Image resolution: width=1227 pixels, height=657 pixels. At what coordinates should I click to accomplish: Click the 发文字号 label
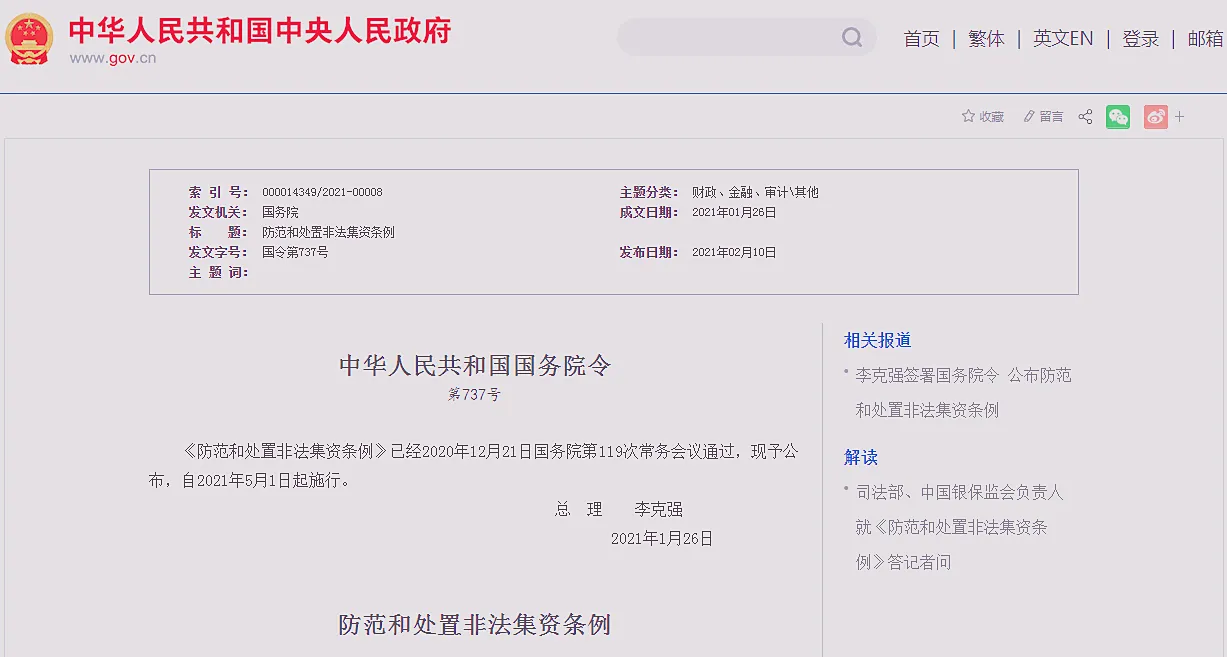(x=218, y=252)
